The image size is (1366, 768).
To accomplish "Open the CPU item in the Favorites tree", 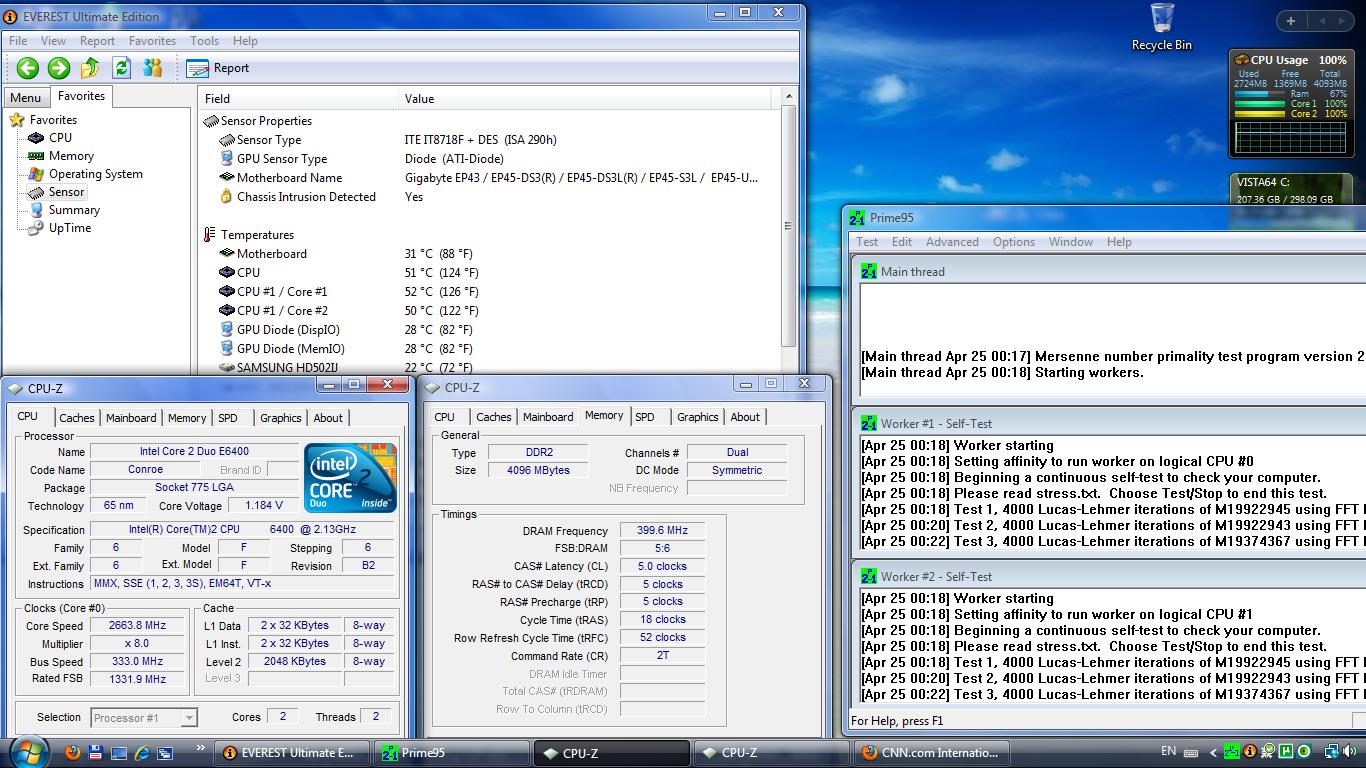I will click(50, 138).
